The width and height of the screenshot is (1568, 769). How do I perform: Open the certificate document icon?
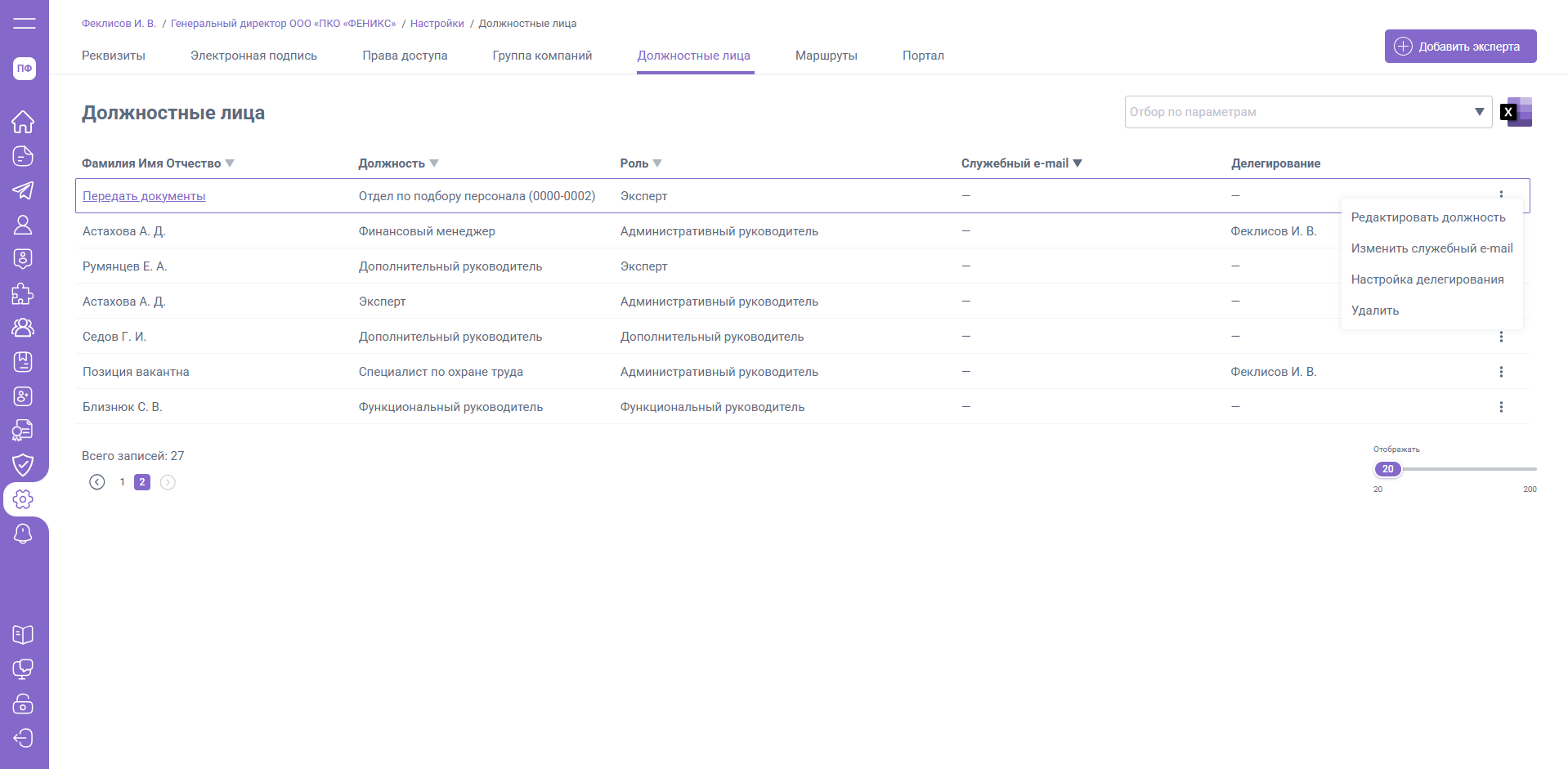pyautogui.click(x=23, y=431)
